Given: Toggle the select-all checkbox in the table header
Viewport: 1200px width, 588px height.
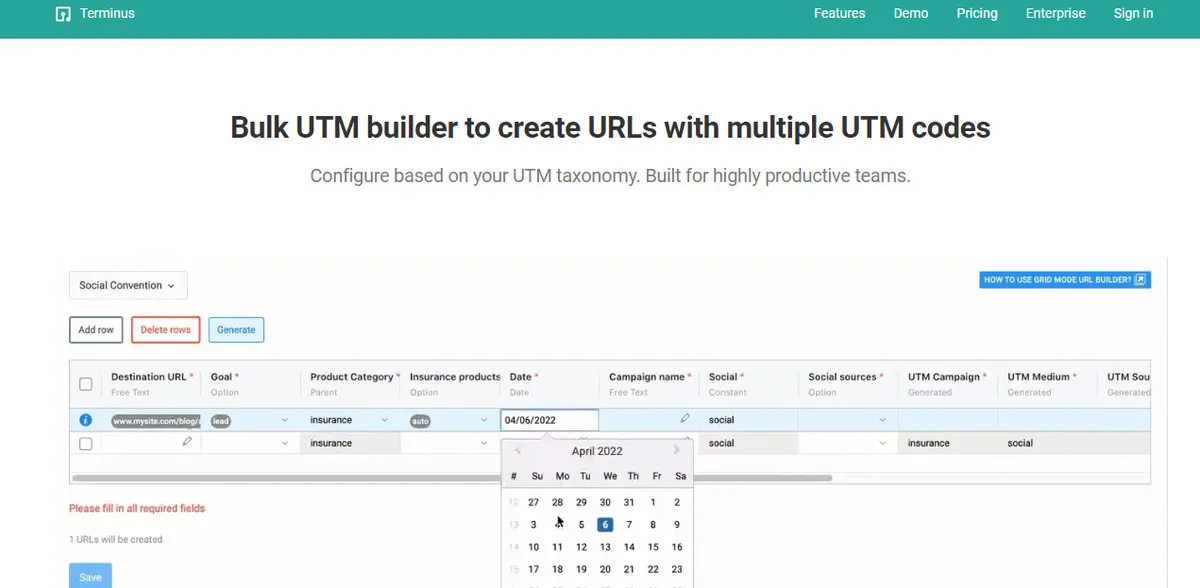Looking at the screenshot, I should click(85, 383).
